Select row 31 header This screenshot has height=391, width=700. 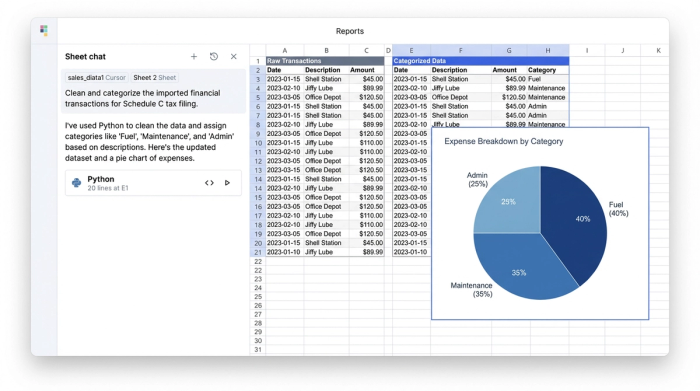coord(258,349)
